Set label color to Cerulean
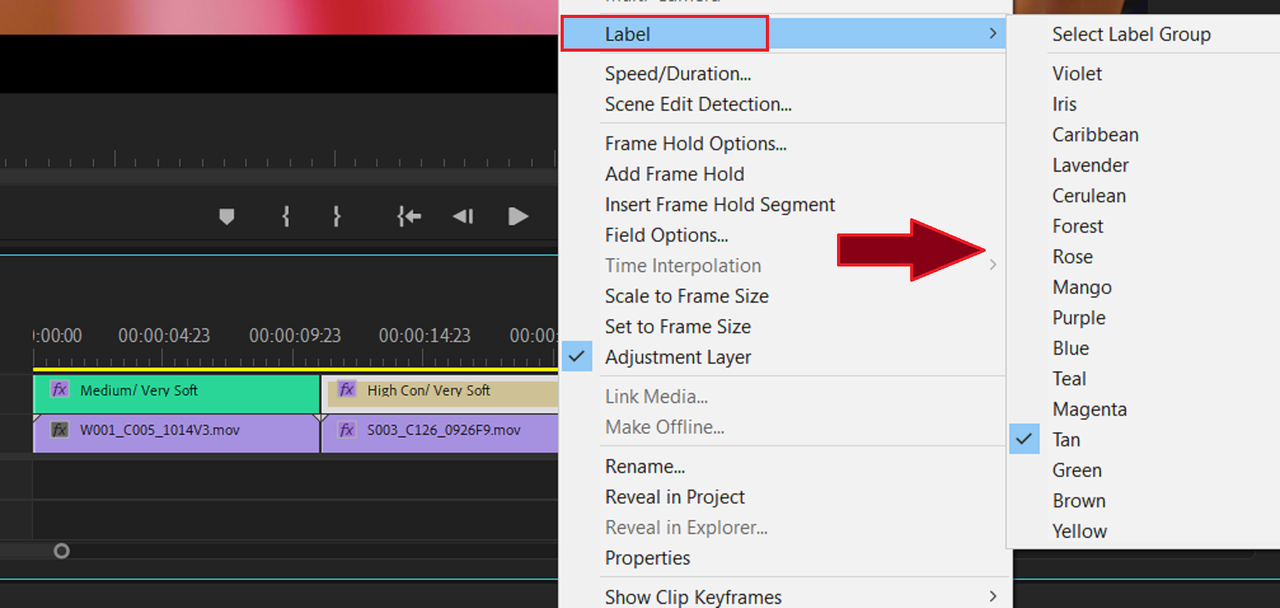Image resolution: width=1280 pixels, height=608 pixels. pyautogui.click(x=1089, y=196)
